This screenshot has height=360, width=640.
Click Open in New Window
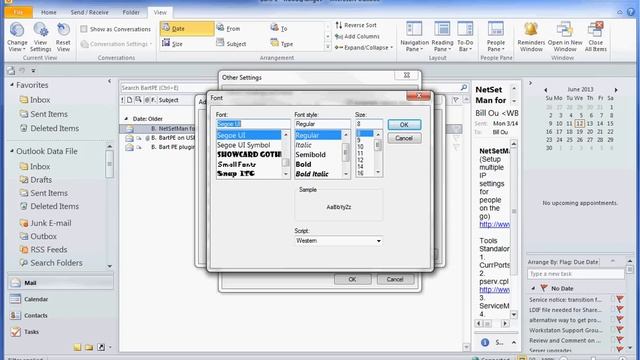565,37
